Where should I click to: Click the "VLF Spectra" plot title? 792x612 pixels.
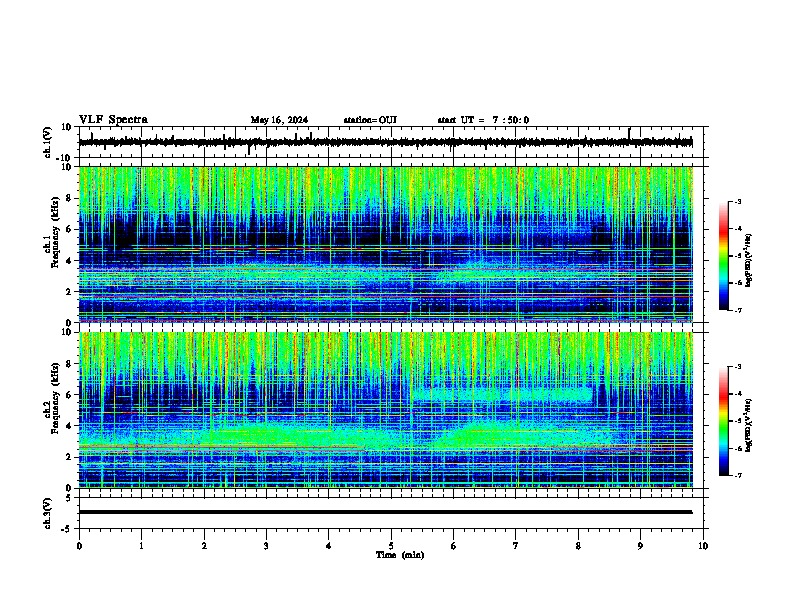click(113, 120)
